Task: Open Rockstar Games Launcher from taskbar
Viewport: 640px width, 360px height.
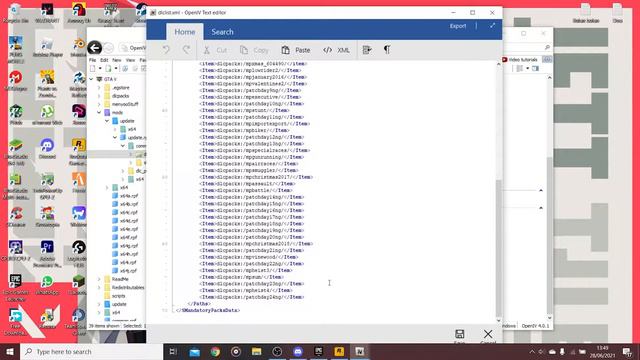Action: tap(339, 351)
